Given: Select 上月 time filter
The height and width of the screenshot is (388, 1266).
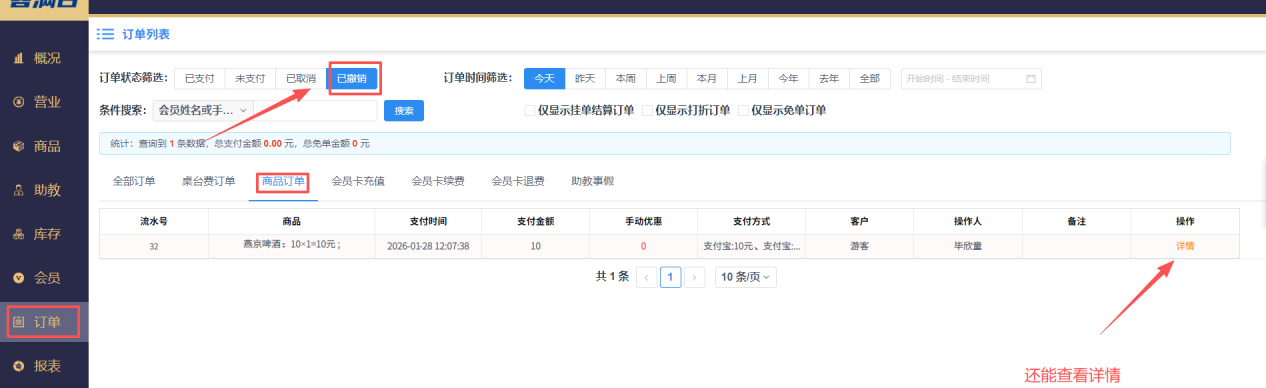Looking at the screenshot, I should tap(748, 78).
